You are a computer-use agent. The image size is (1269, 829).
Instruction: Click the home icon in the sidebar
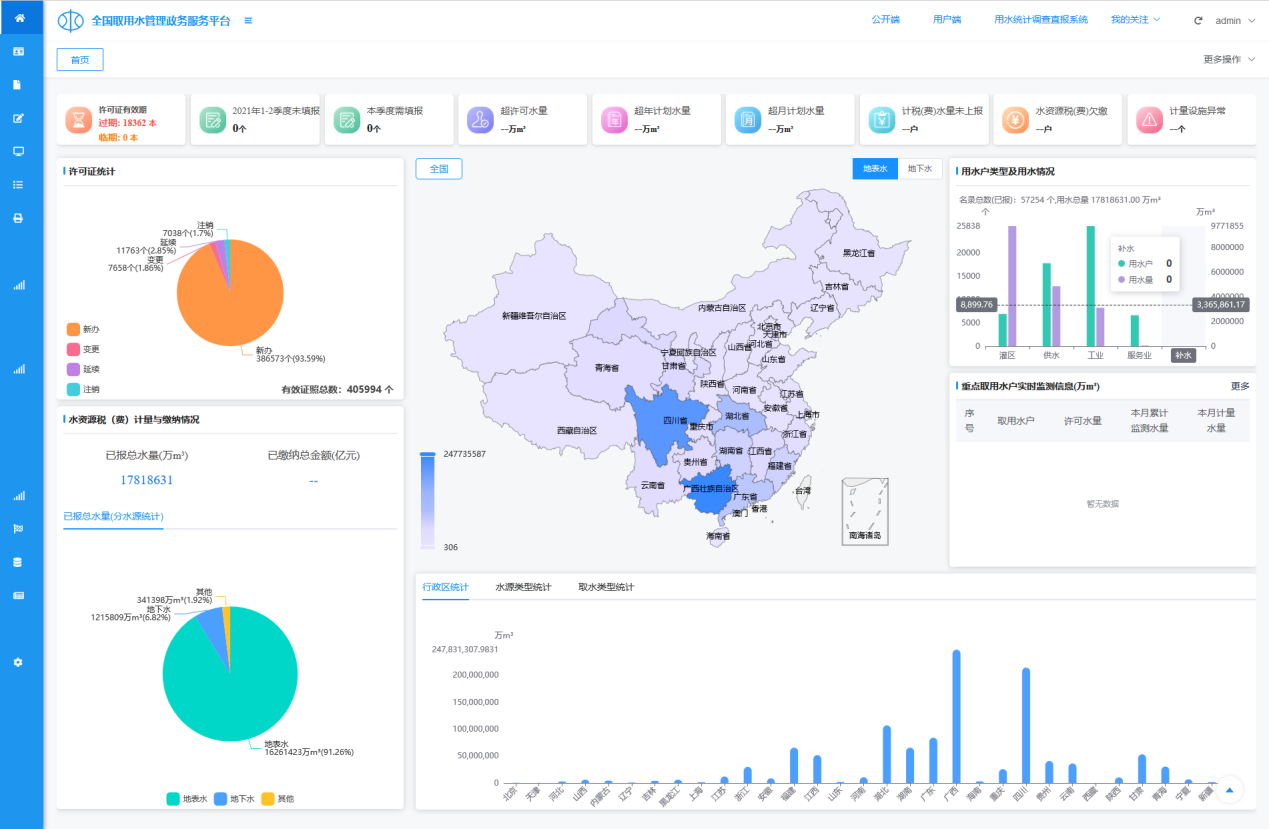click(19, 18)
